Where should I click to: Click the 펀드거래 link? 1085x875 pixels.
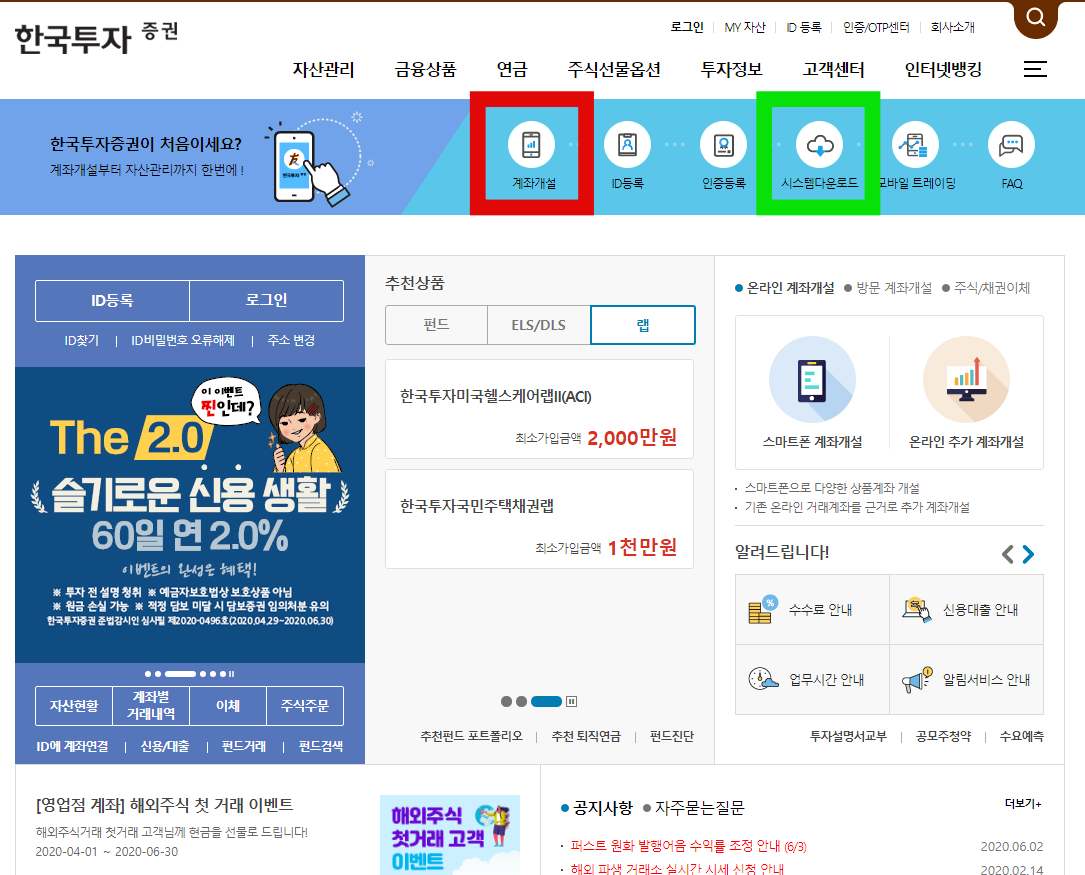coord(244,746)
